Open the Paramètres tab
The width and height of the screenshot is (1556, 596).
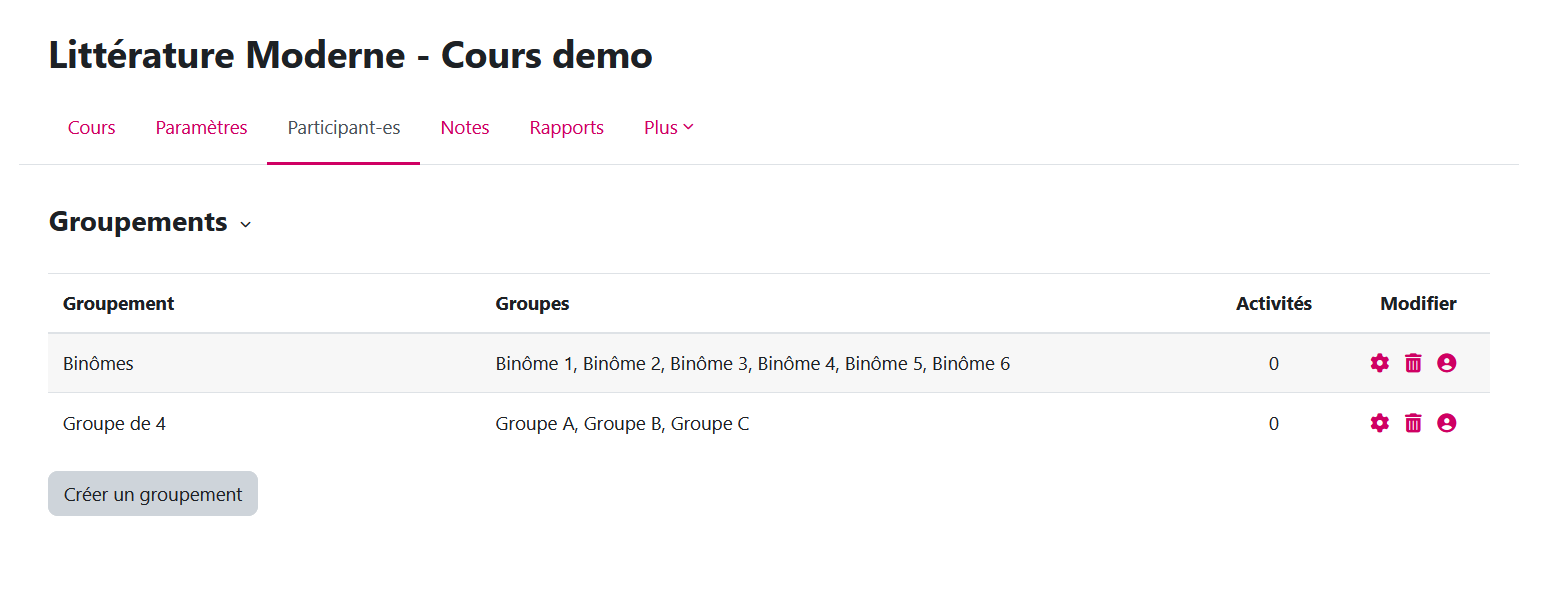coord(201,128)
